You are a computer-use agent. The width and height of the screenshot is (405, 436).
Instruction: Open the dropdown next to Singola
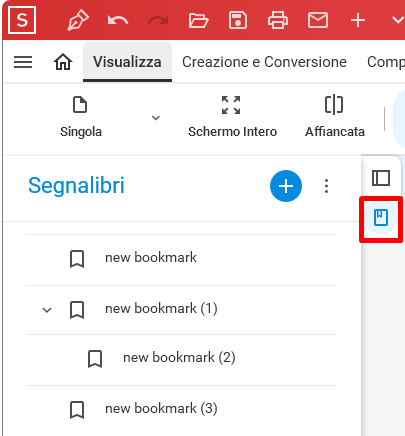(x=156, y=118)
